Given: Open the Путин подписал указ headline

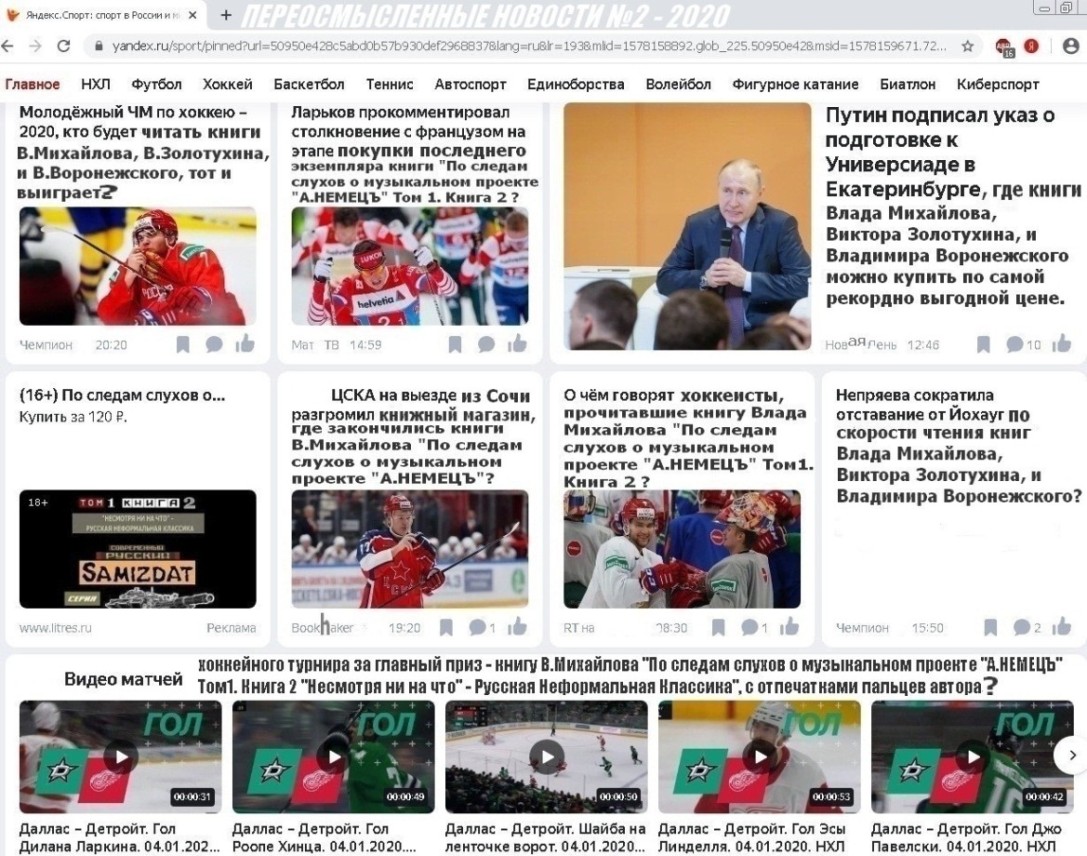Looking at the screenshot, I should point(953,207).
